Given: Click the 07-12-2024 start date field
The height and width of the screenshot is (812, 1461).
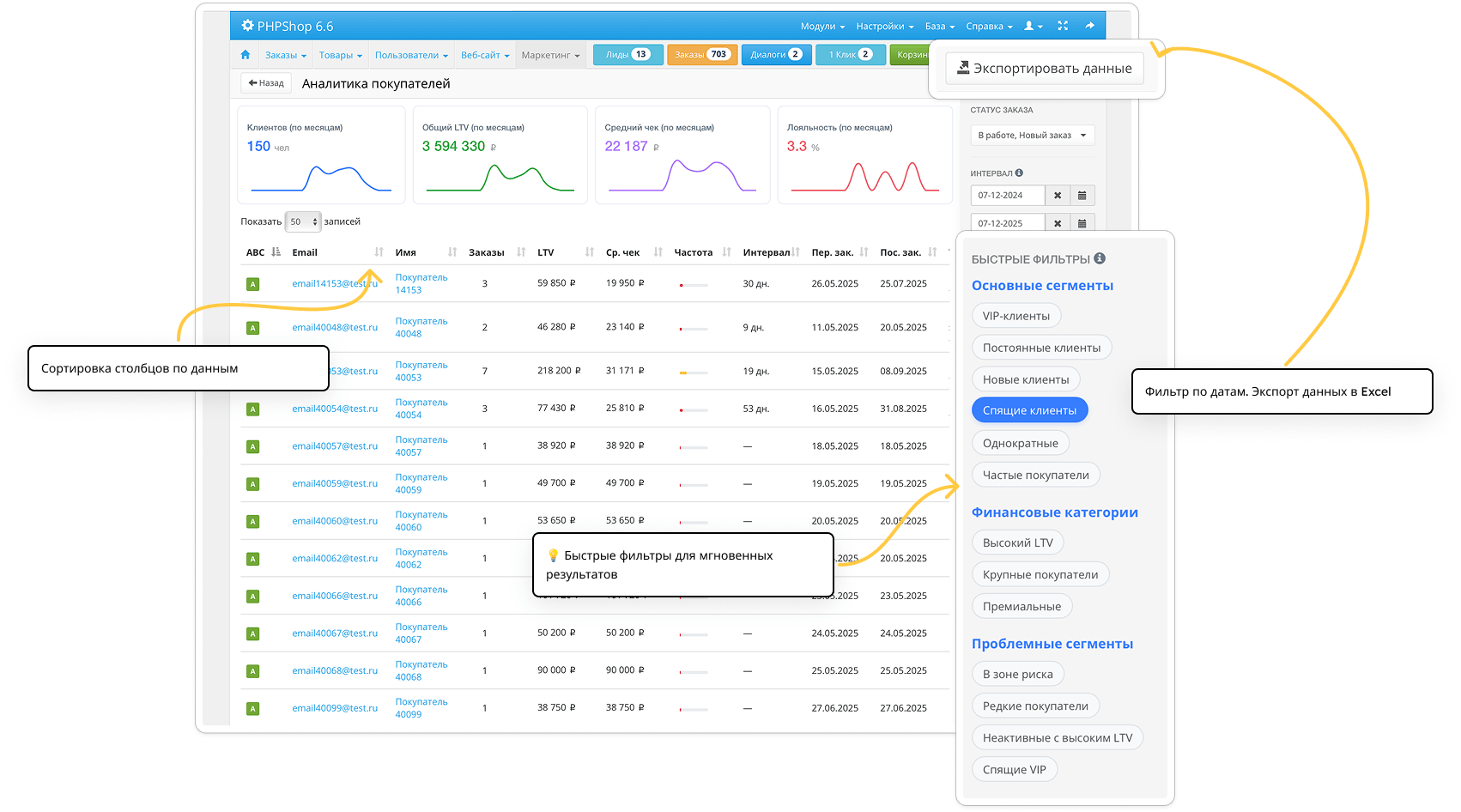Looking at the screenshot, I should click(1007, 196).
